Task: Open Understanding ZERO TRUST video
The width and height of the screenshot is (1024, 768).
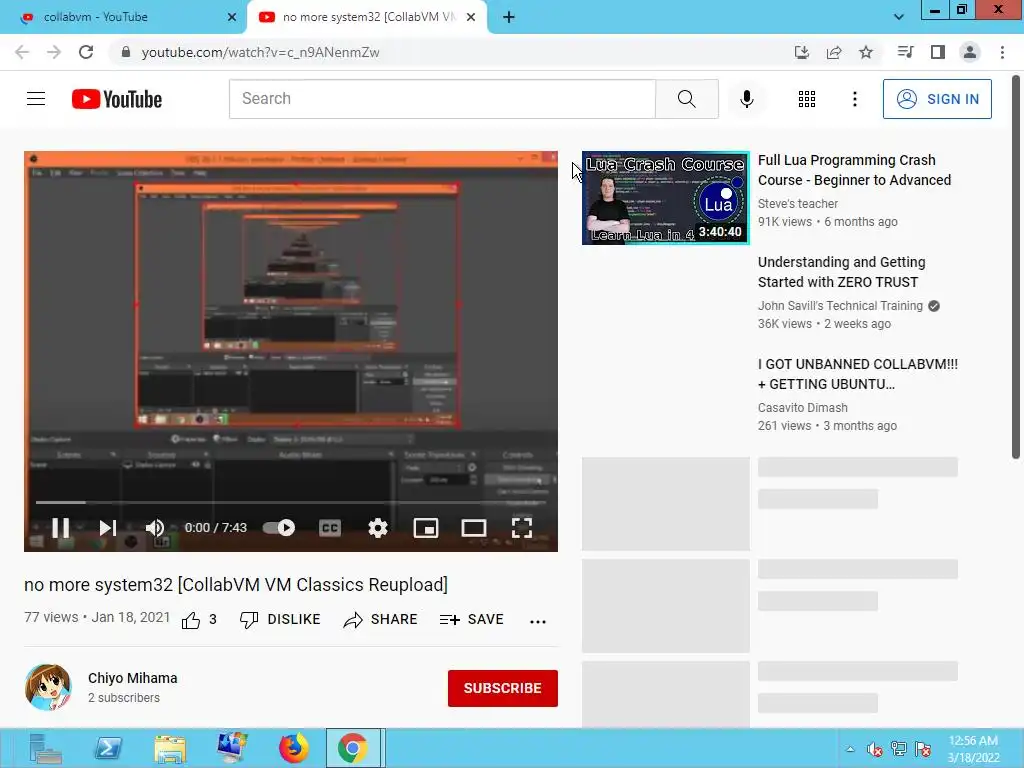Action: tap(841, 272)
